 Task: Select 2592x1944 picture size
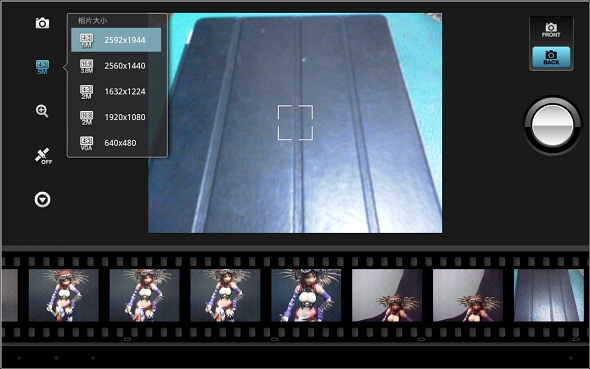[x=116, y=40]
